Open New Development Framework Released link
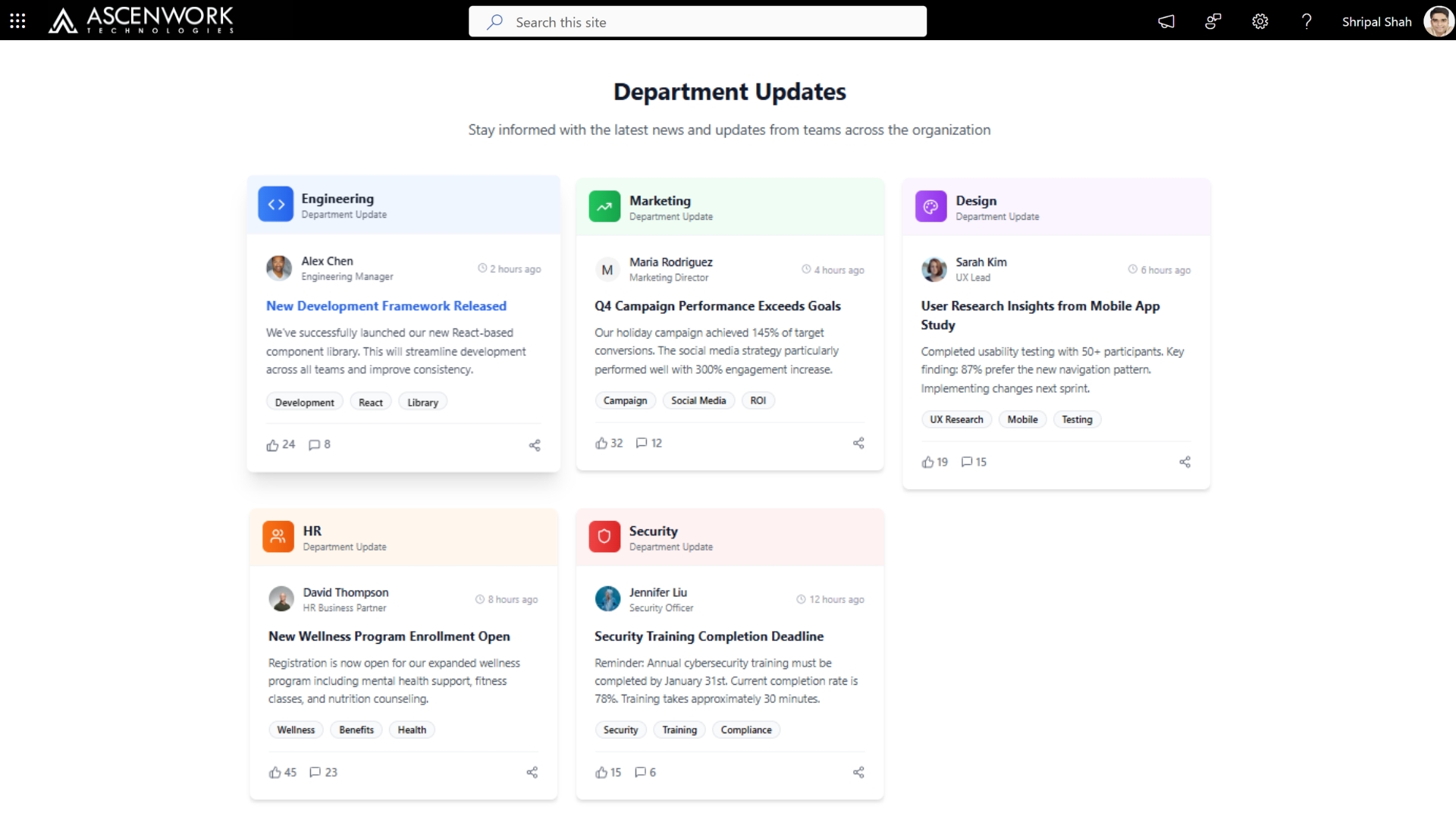The image size is (1456, 819). pyautogui.click(x=386, y=306)
